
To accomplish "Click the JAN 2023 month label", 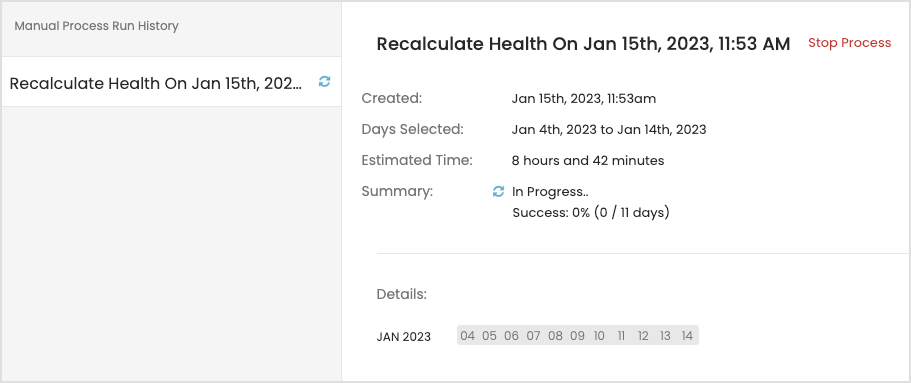I will pos(404,337).
